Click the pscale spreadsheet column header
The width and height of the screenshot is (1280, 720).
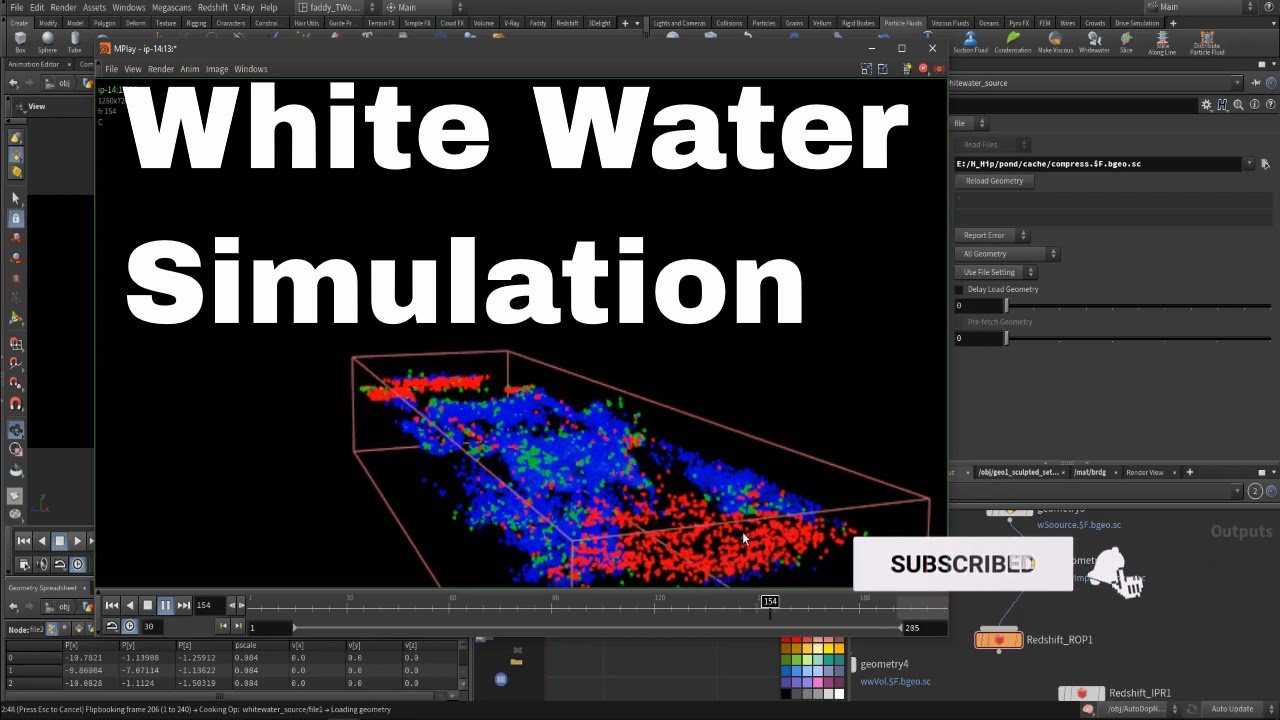pos(245,645)
